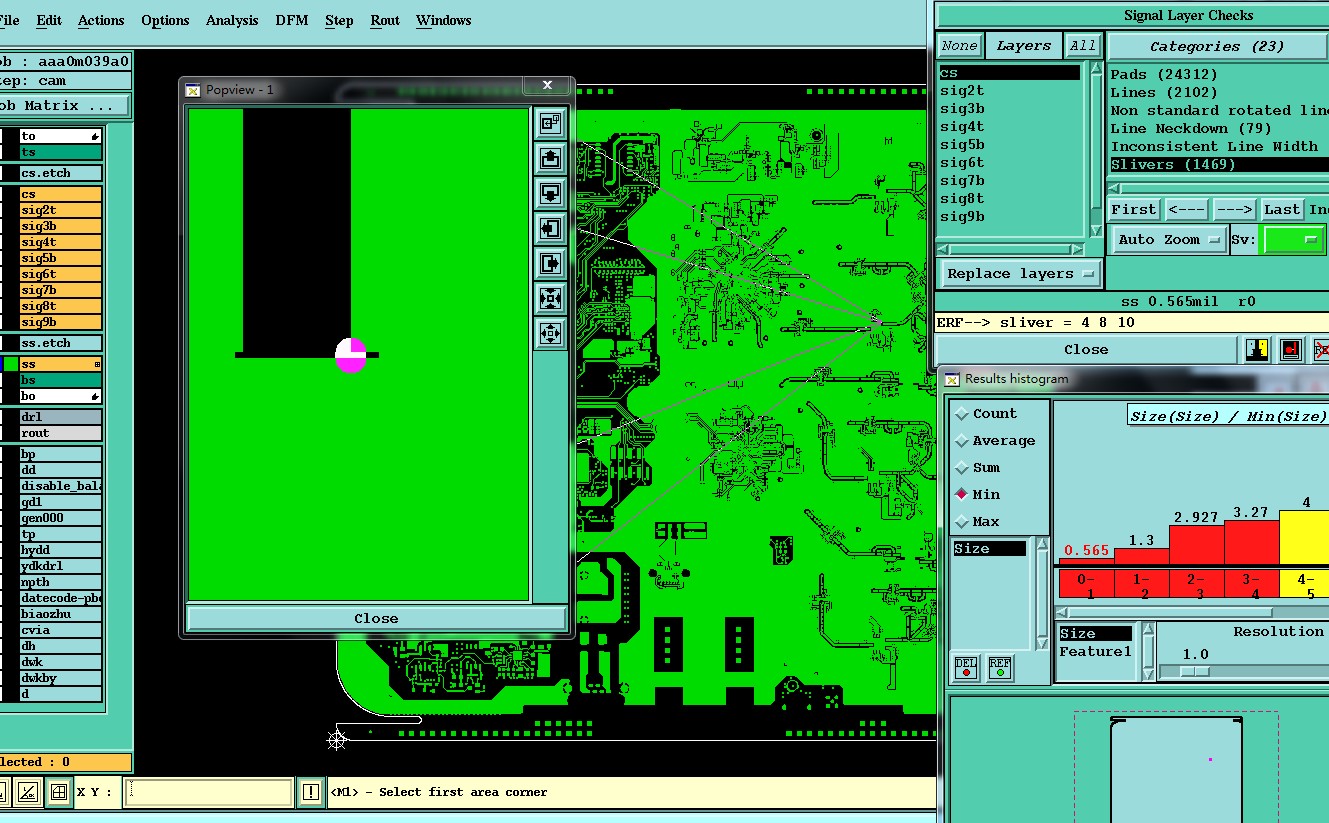Select the Min radio option
The width and height of the screenshot is (1329, 823).
pyautogui.click(x=977, y=495)
